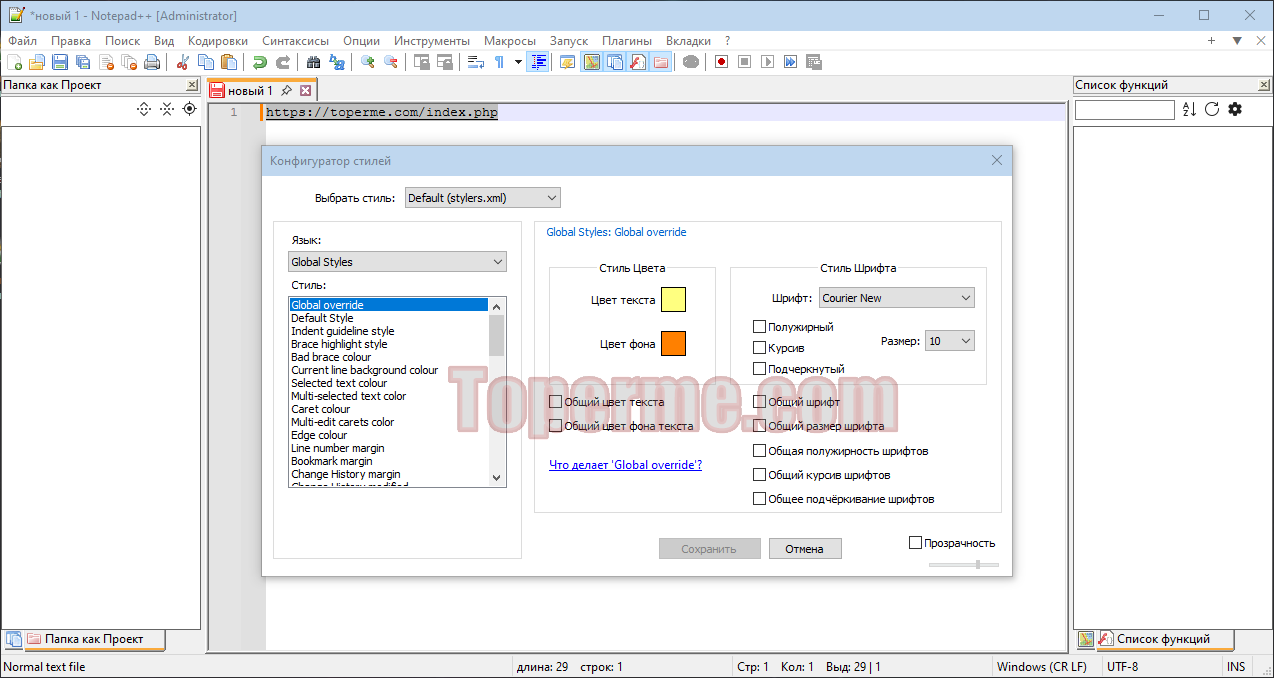Click the green Undo arrow icon
Viewport: 1274px width, 678px height.
260,62
